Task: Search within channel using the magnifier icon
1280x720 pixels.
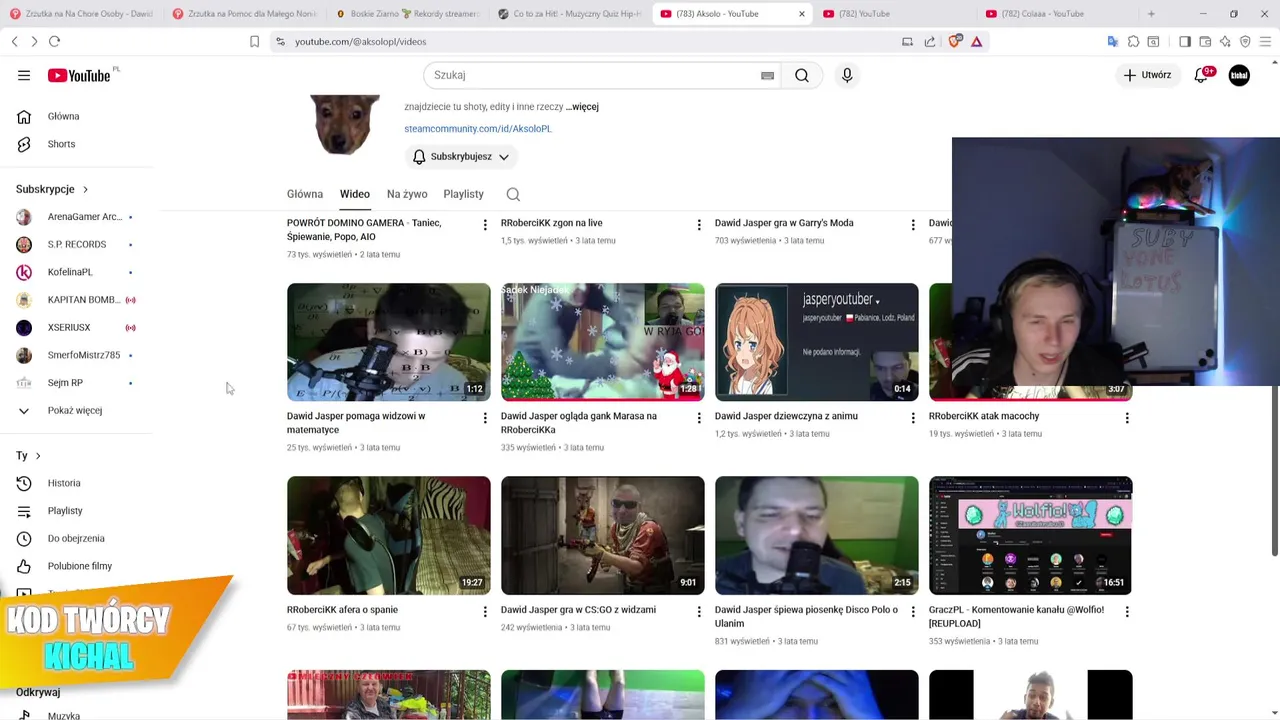Action: pos(513,194)
